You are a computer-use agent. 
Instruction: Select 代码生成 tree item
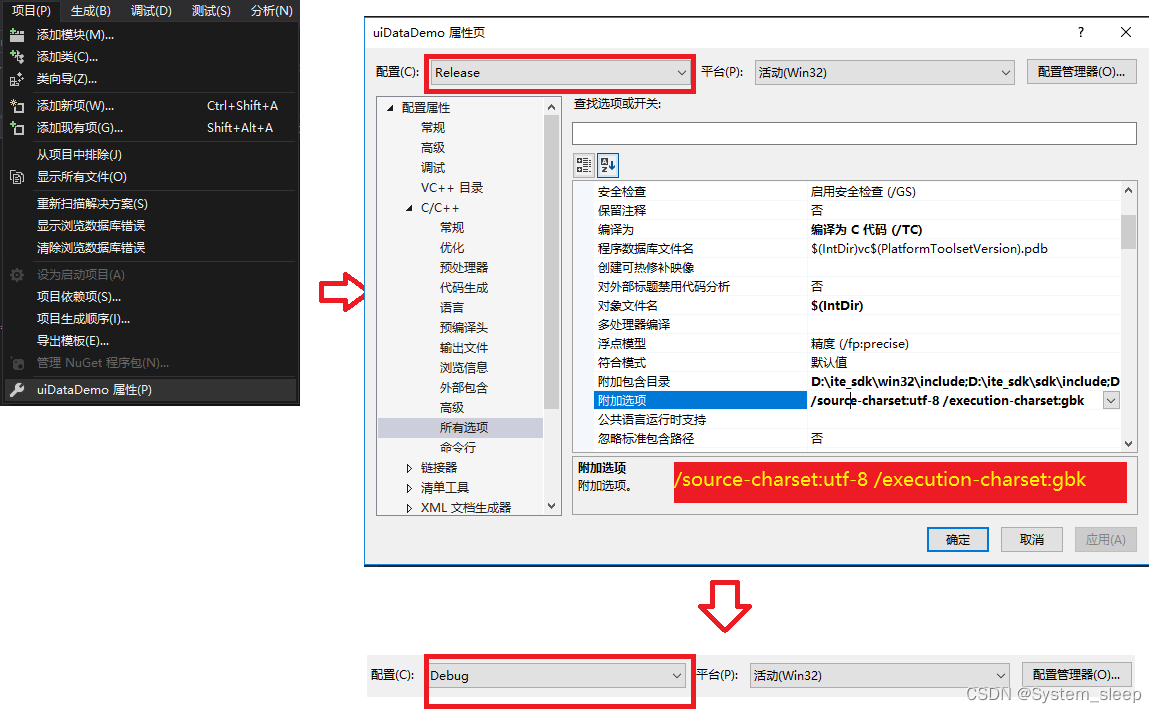click(x=463, y=287)
